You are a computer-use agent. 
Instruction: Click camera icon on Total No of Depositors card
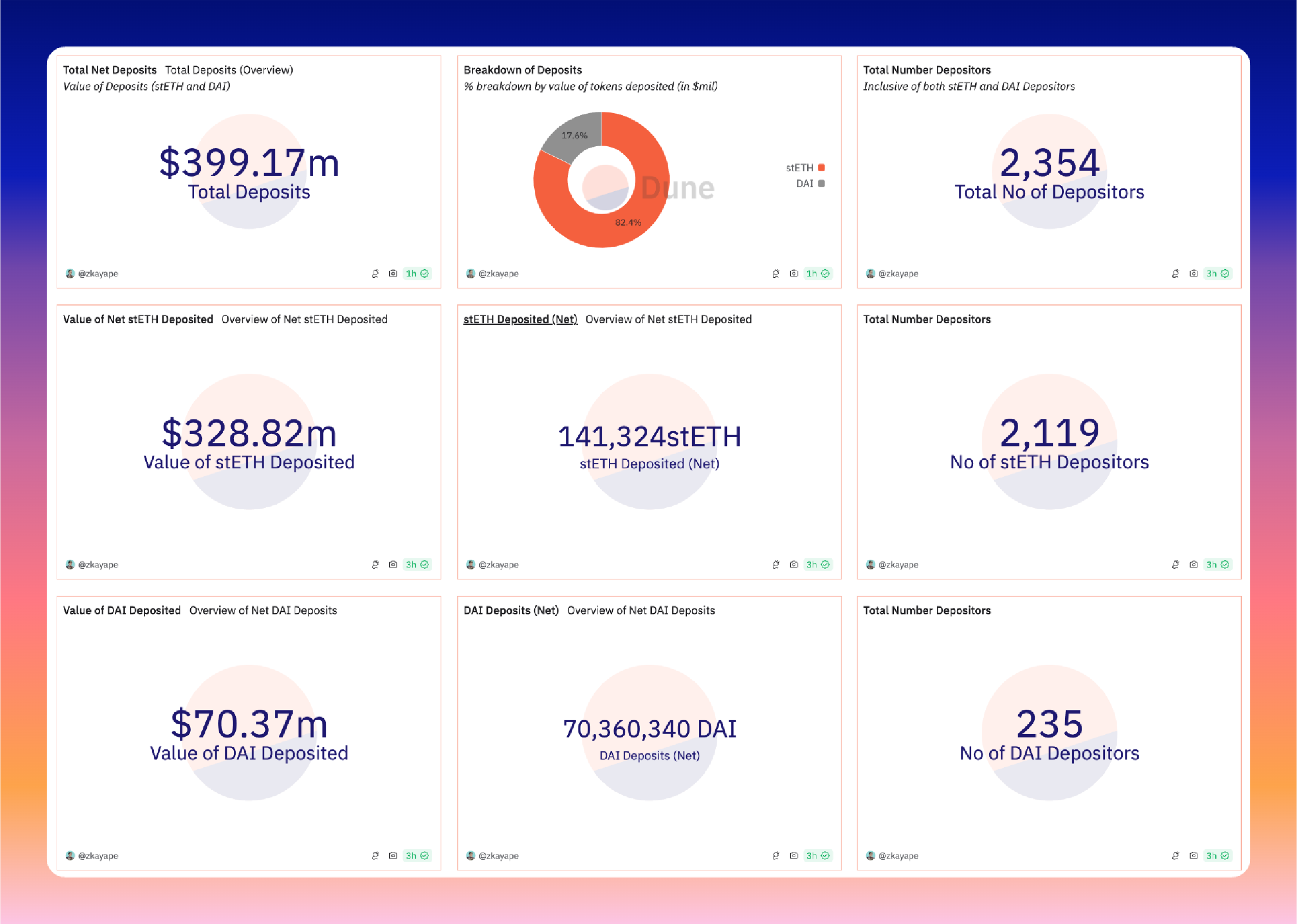coord(1193,274)
